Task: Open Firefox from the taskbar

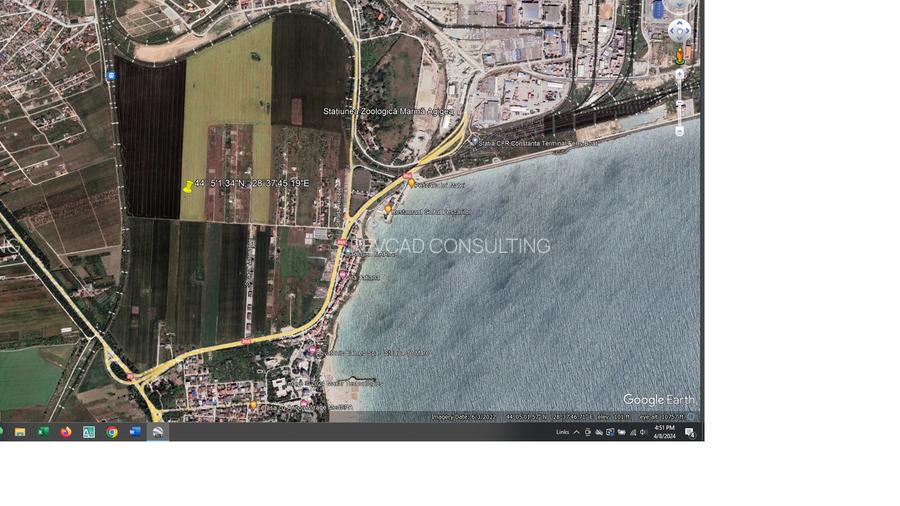Action: point(66,432)
